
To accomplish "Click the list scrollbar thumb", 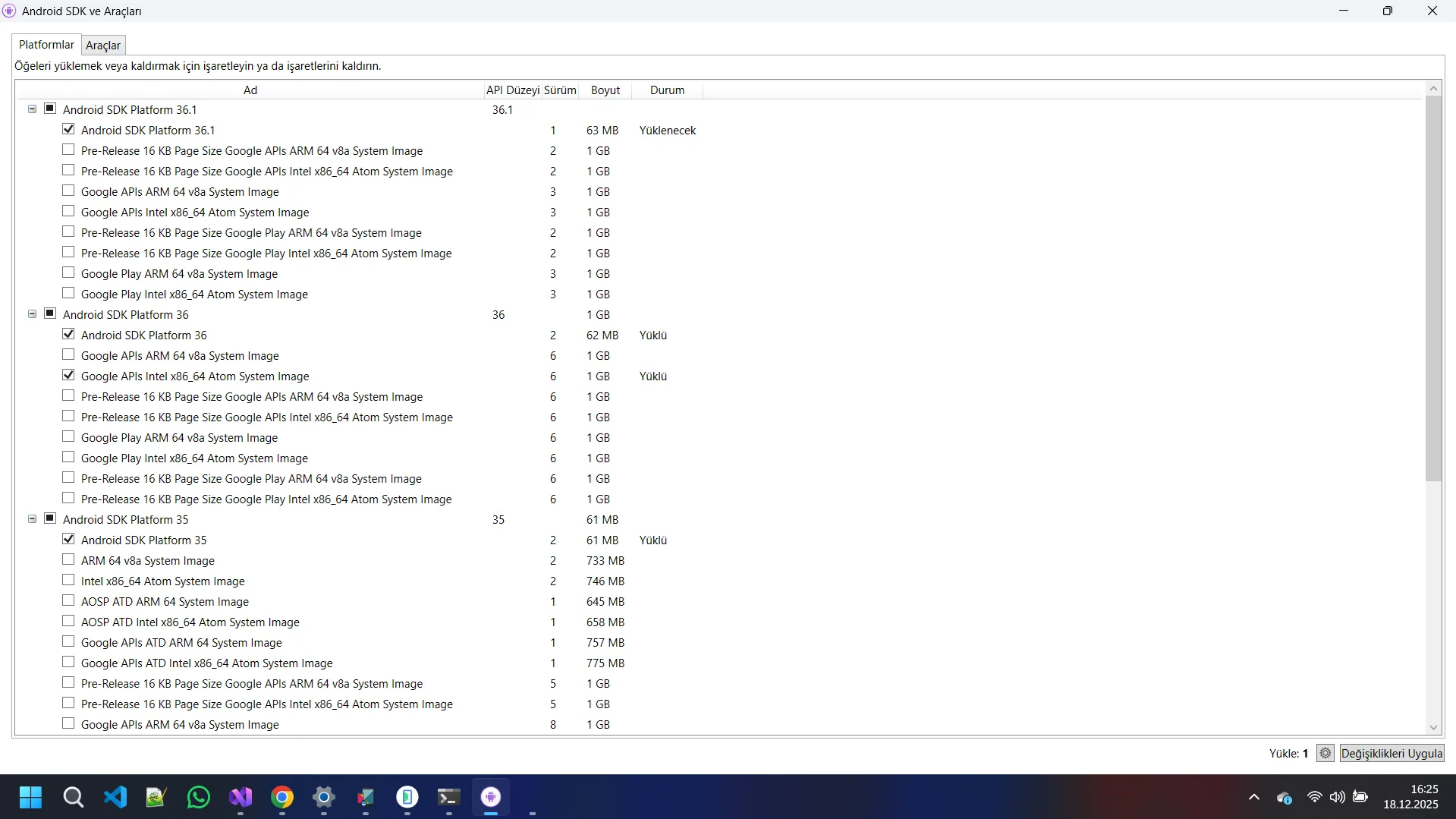I will 1433,288.
